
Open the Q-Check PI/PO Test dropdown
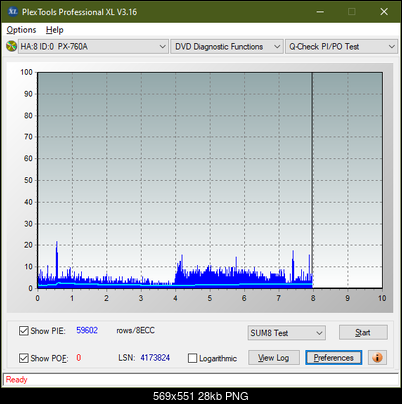341,46
